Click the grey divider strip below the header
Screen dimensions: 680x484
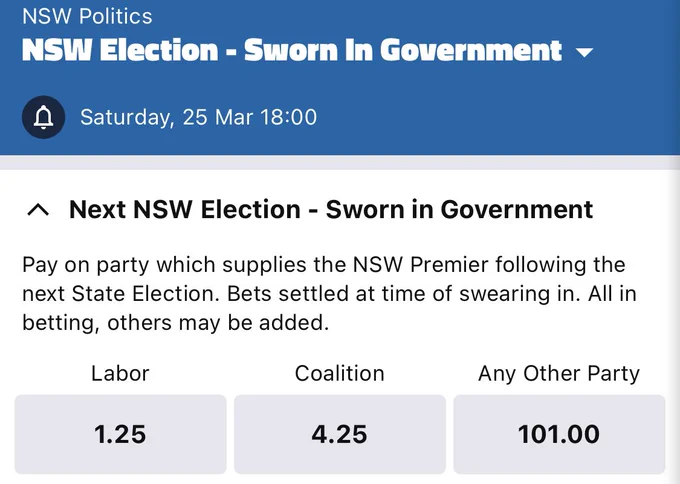tap(340, 162)
